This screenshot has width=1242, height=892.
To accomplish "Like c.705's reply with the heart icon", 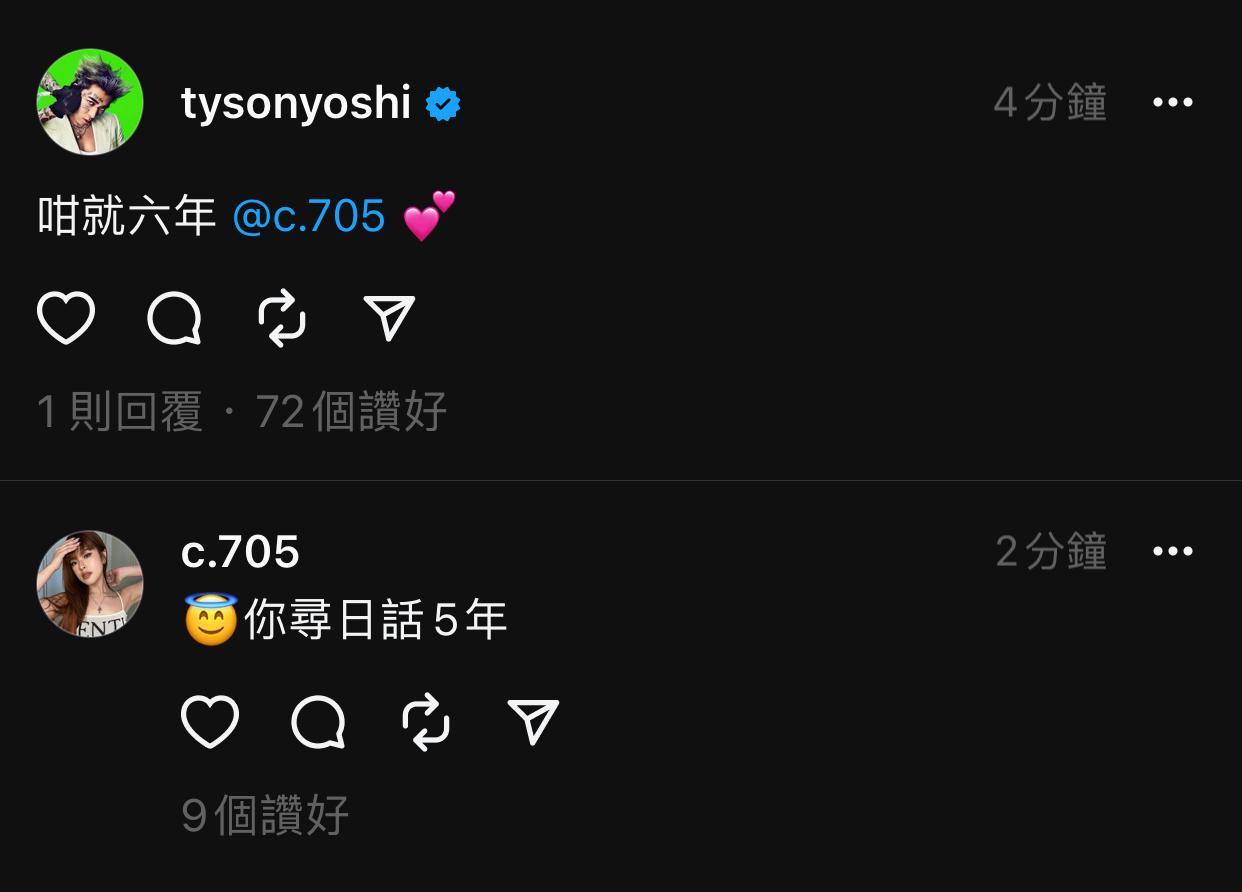I will pyautogui.click(x=210, y=721).
